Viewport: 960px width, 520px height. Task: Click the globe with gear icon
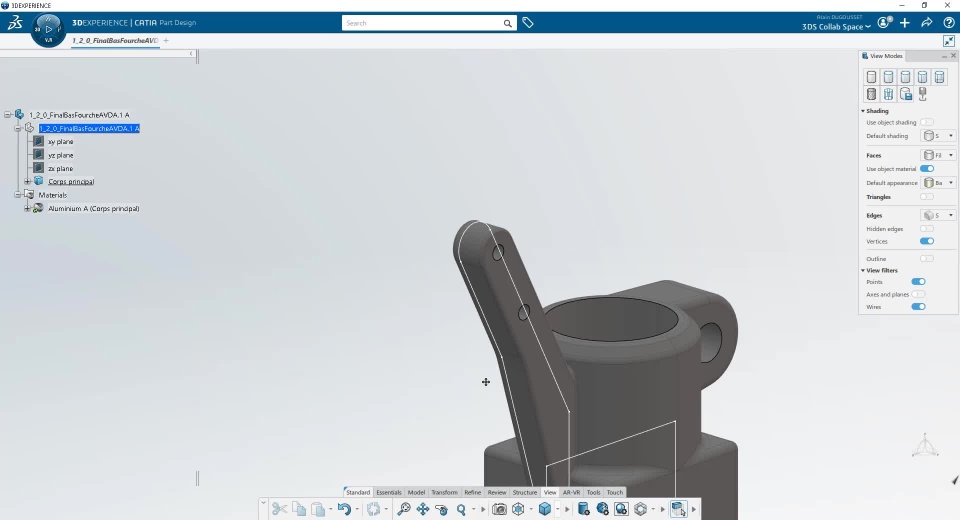pyautogui.click(x=602, y=509)
